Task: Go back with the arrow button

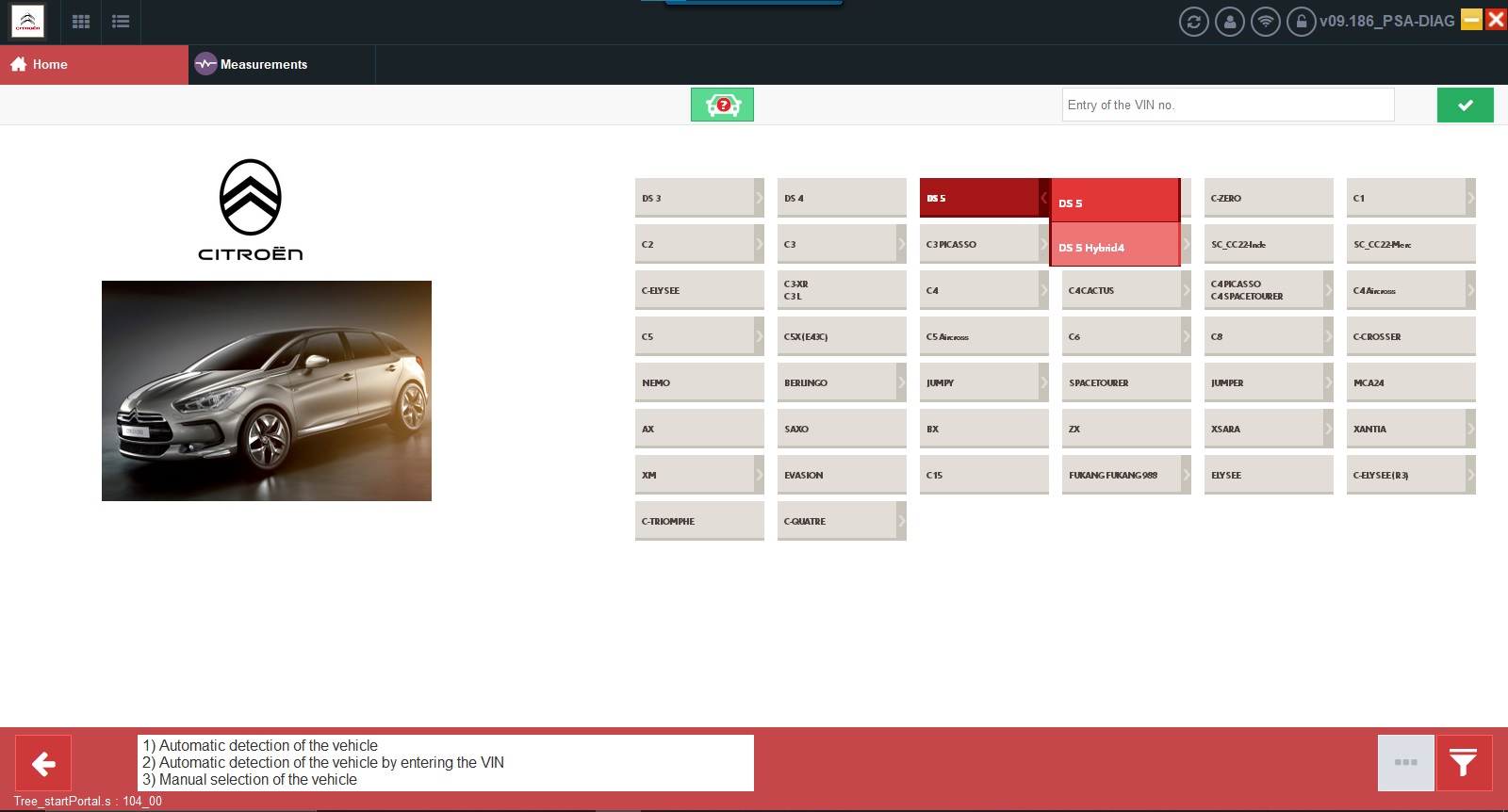Action: pos(43,763)
